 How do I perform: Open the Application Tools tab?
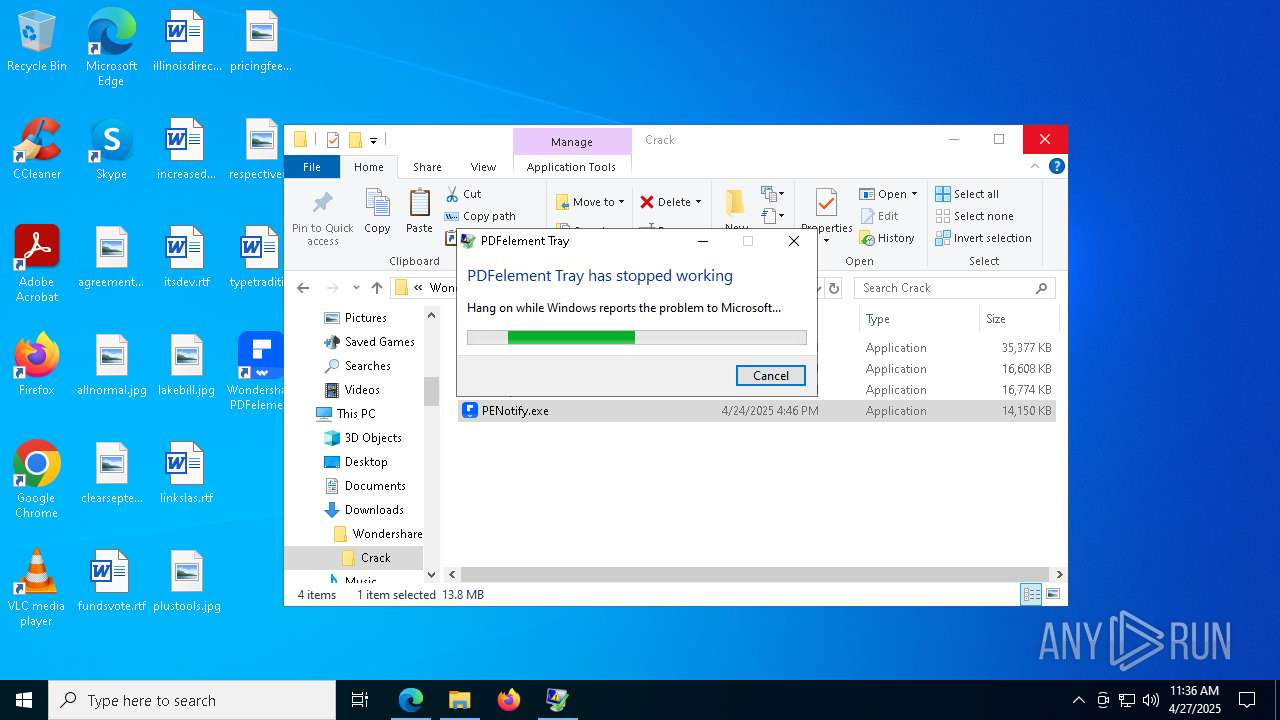pos(571,167)
